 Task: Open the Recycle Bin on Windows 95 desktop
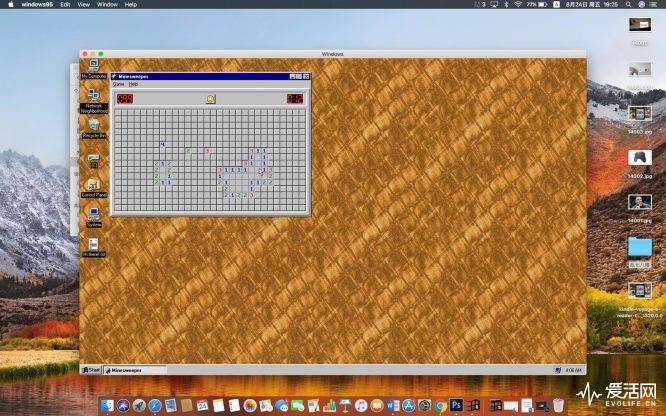click(x=94, y=128)
